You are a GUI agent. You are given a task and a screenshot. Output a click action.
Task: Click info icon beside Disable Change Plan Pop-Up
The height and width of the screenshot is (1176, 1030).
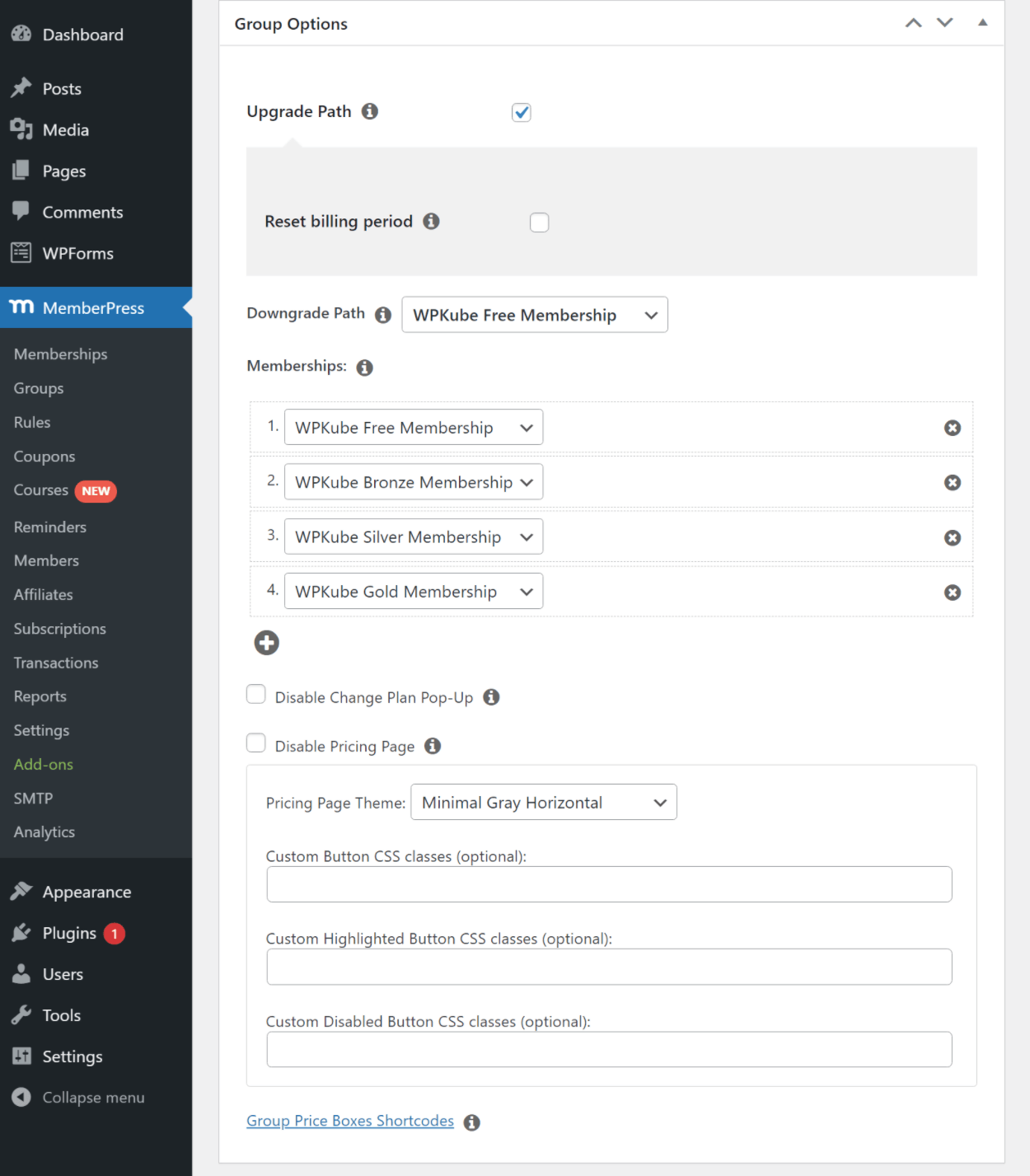[x=492, y=697]
